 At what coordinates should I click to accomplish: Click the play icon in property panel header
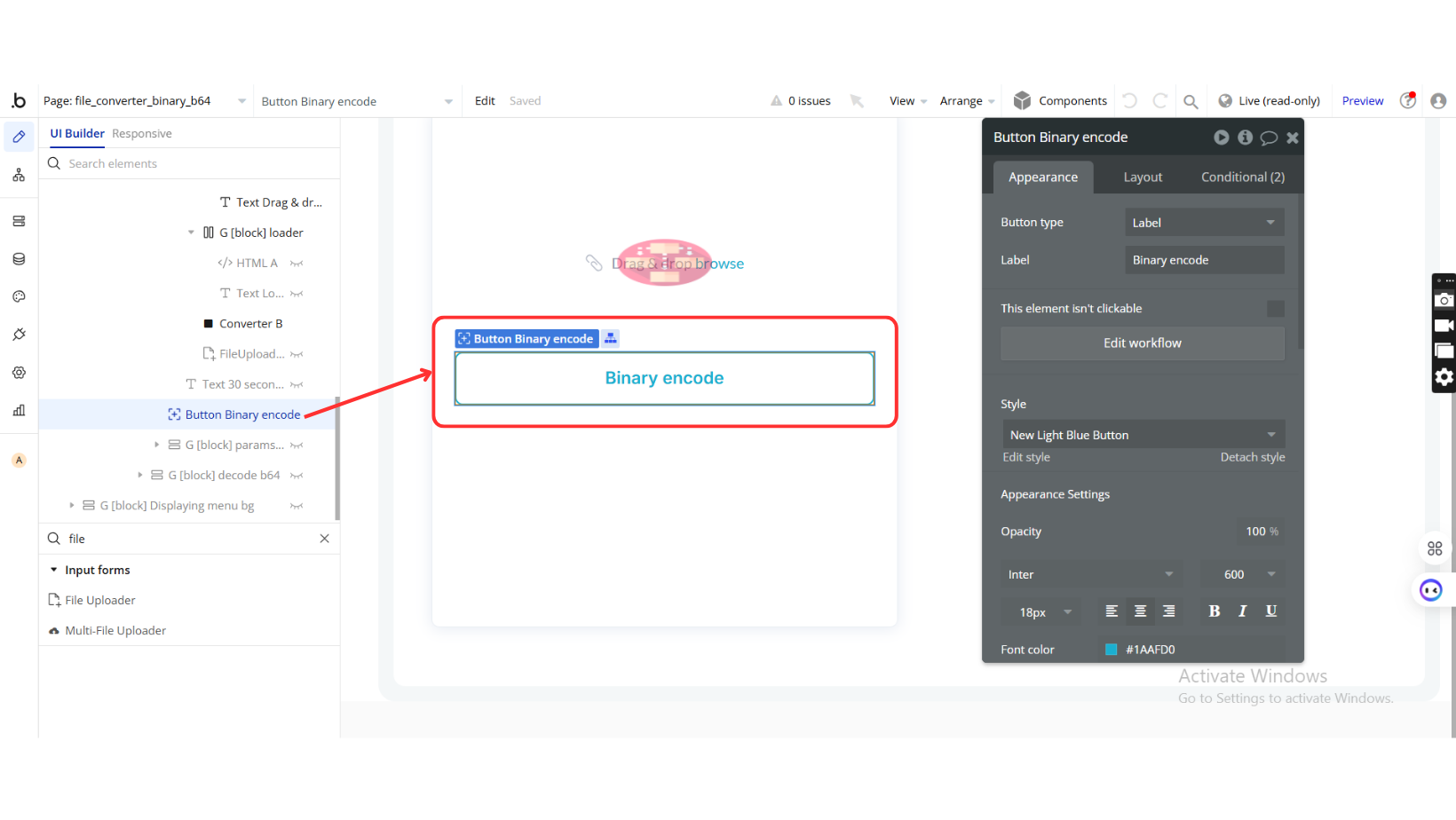(1222, 138)
